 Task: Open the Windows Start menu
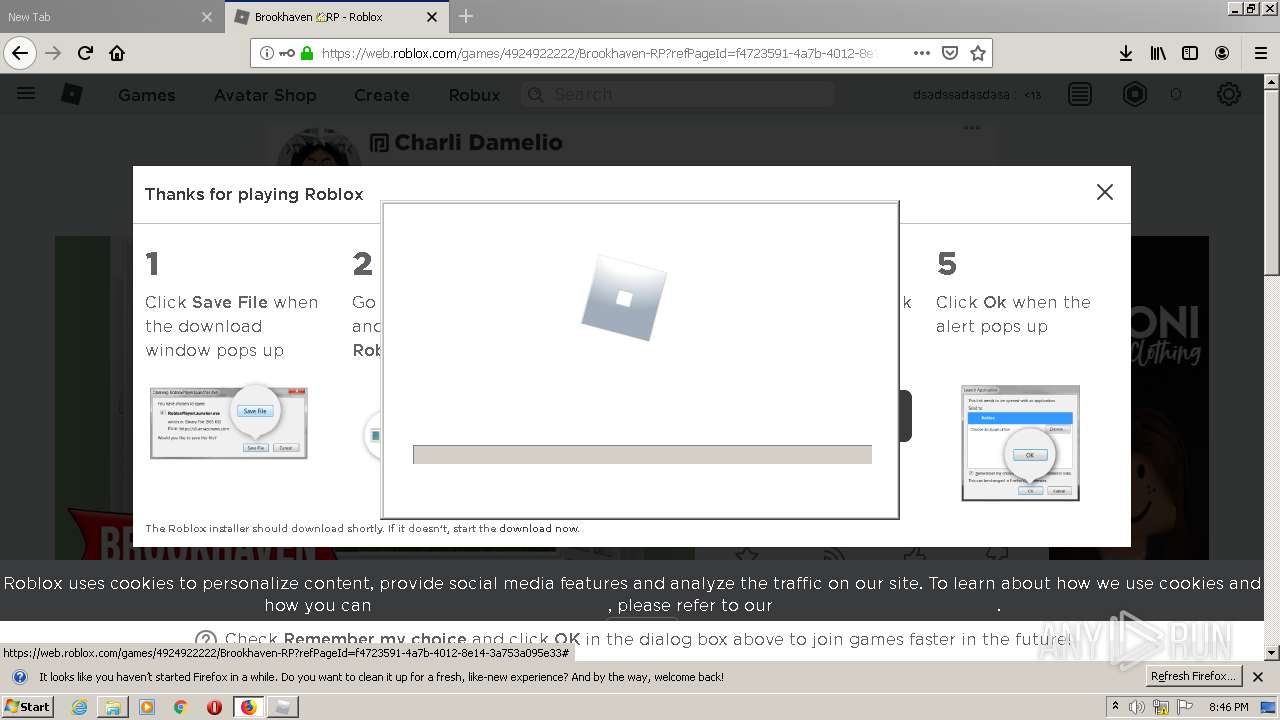point(28,707)
